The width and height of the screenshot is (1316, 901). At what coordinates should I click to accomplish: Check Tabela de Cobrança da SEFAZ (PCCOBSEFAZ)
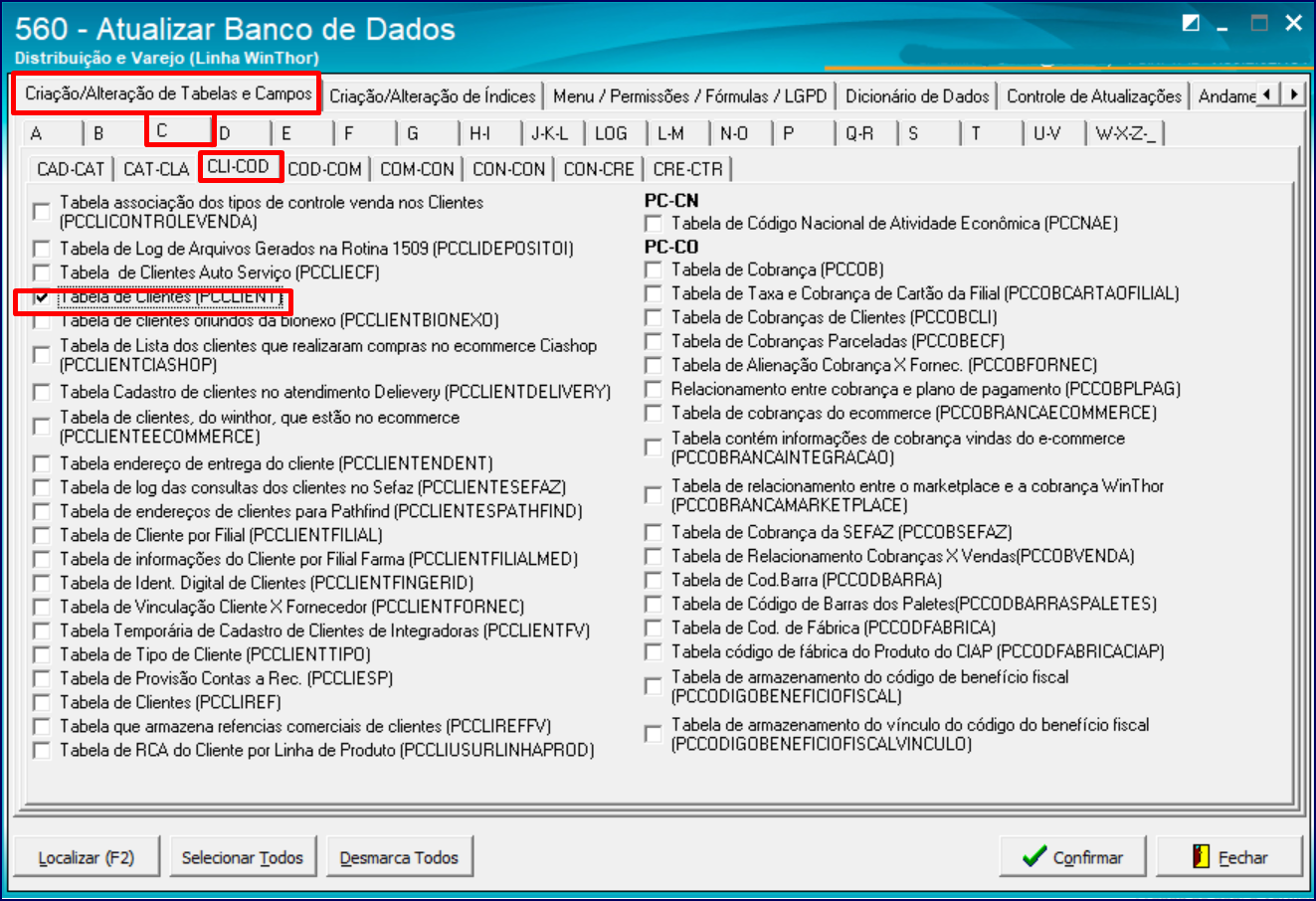pos(654,532)
